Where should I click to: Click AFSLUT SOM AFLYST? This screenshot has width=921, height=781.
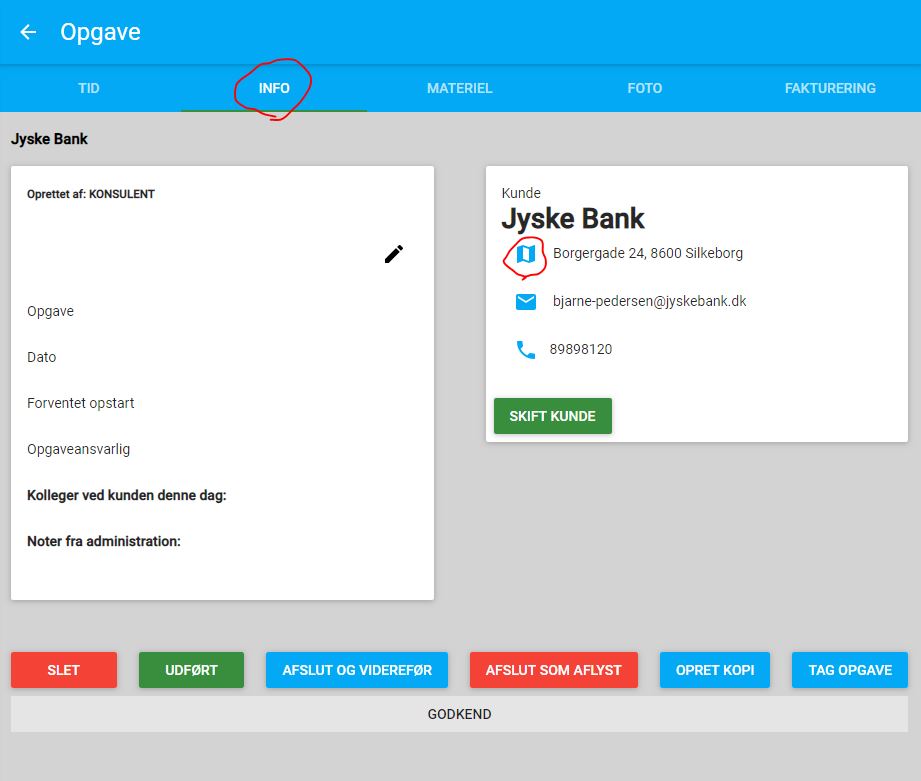[553, 669]
